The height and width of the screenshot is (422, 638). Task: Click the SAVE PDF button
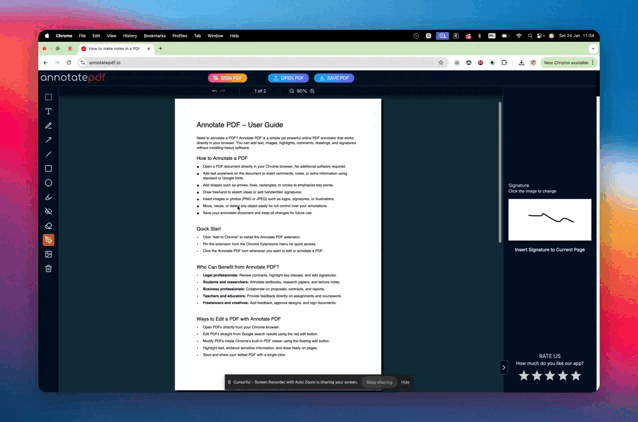(x=334, y=77)
